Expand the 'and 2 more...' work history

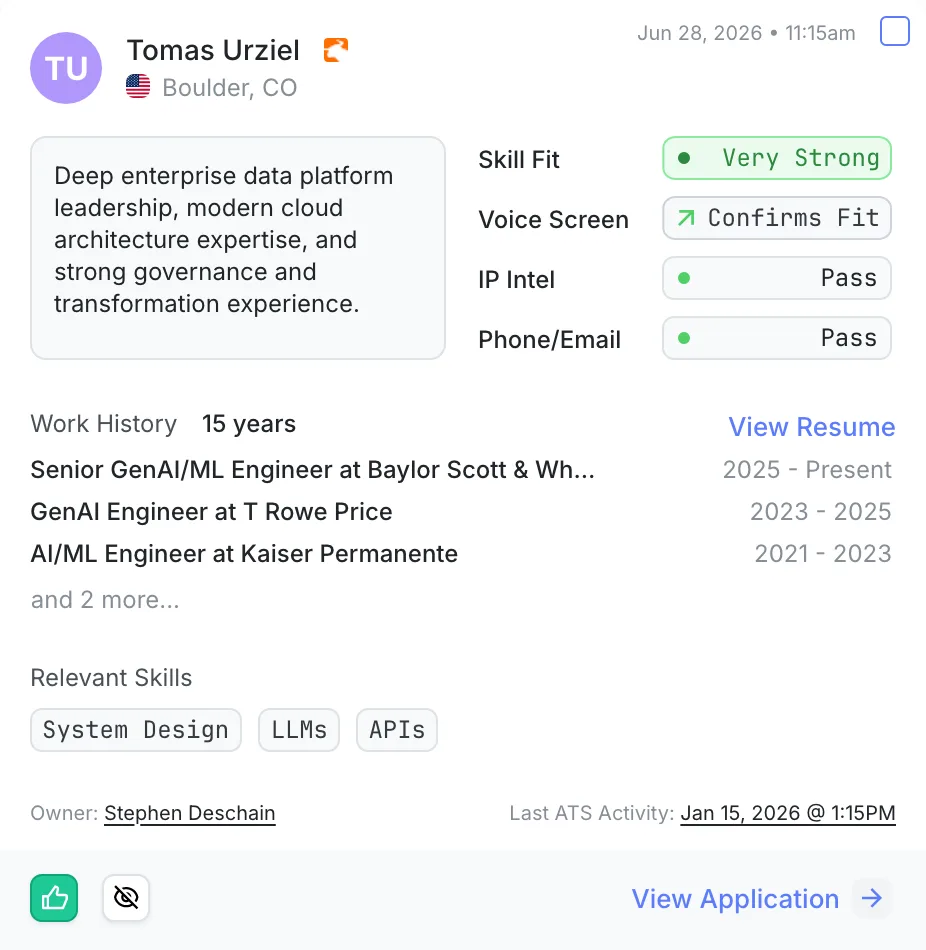click(x=105, y=600)
